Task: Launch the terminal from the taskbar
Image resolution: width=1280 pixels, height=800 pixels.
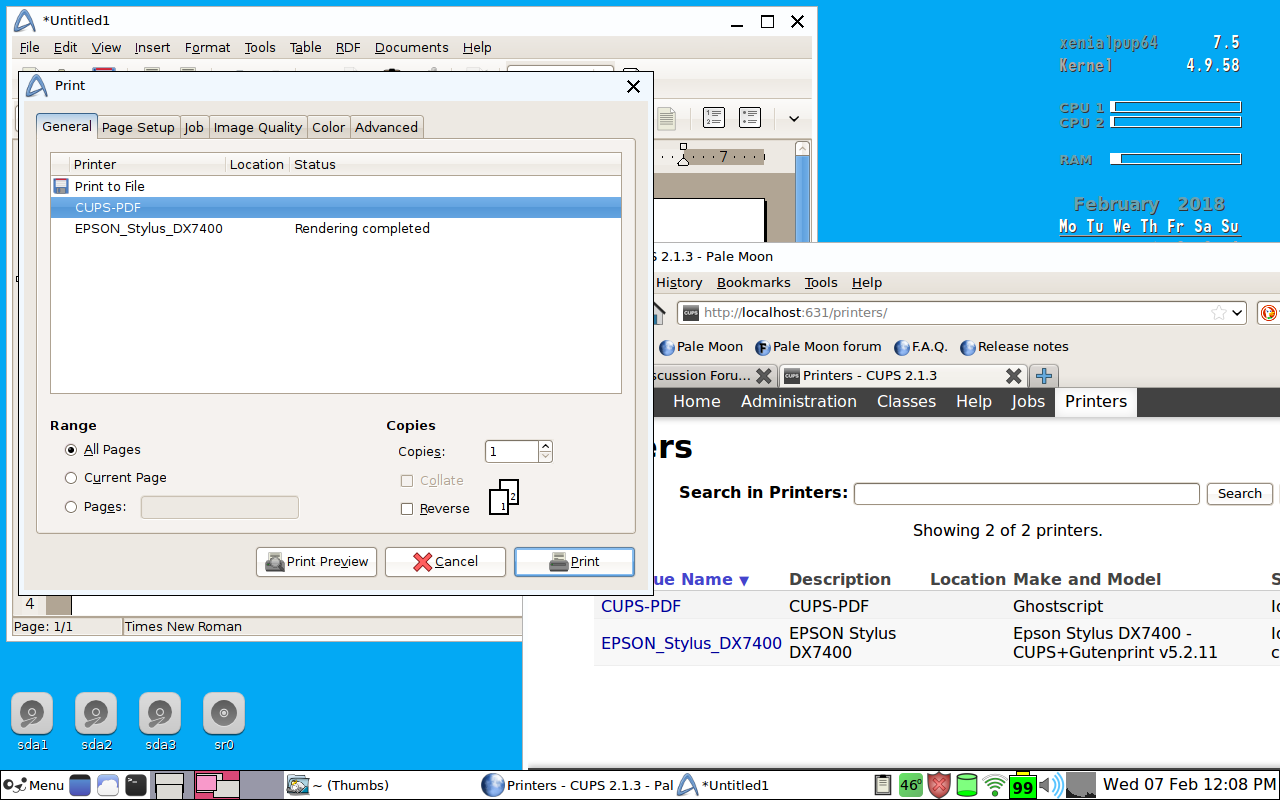Action: pyautogui.click(x=136, y=785)
